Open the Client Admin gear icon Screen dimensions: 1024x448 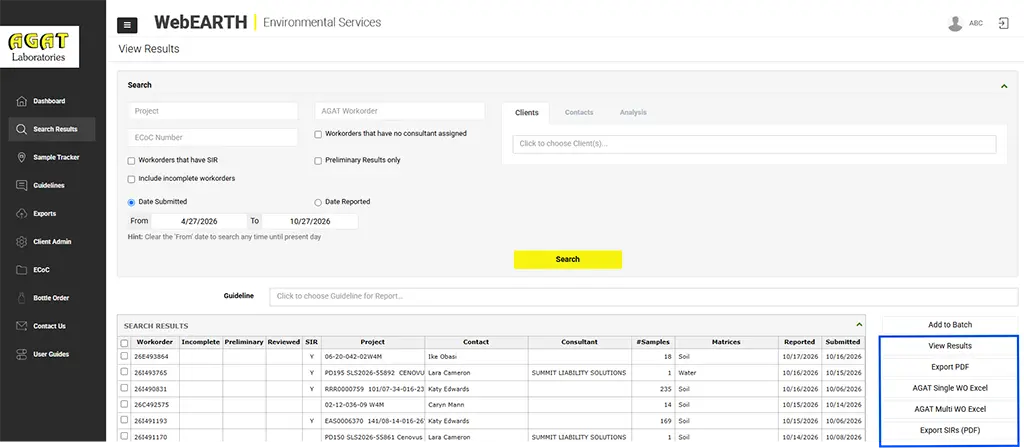click(x=22, y=242)
